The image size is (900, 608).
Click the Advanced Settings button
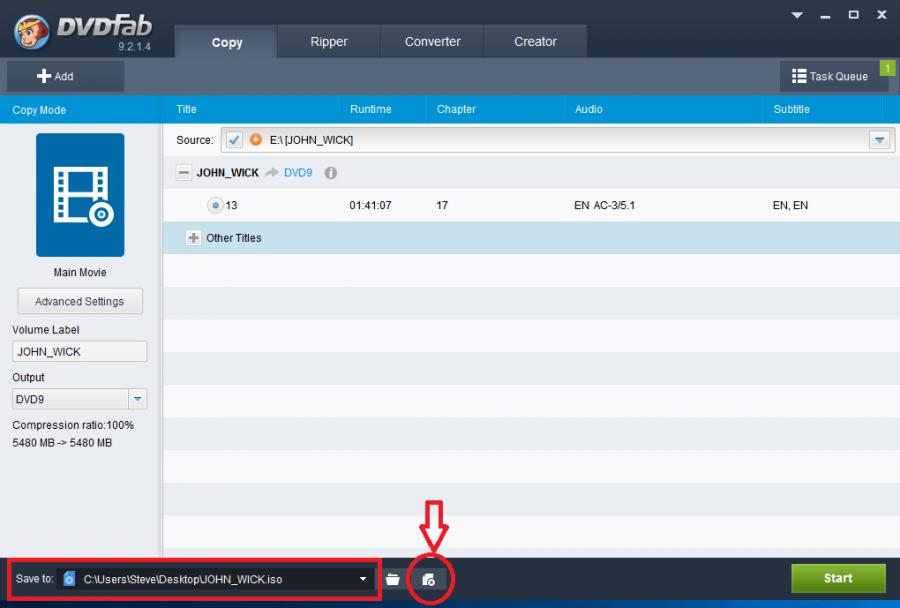pyautogui.click(x=80, y=301)
